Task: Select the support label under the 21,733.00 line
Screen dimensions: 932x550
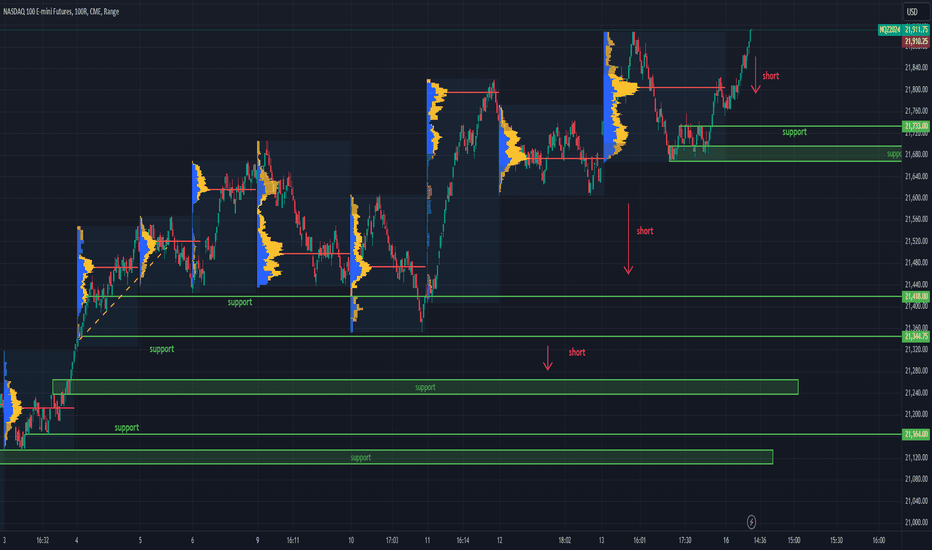Action: click(x=794, y=132)
